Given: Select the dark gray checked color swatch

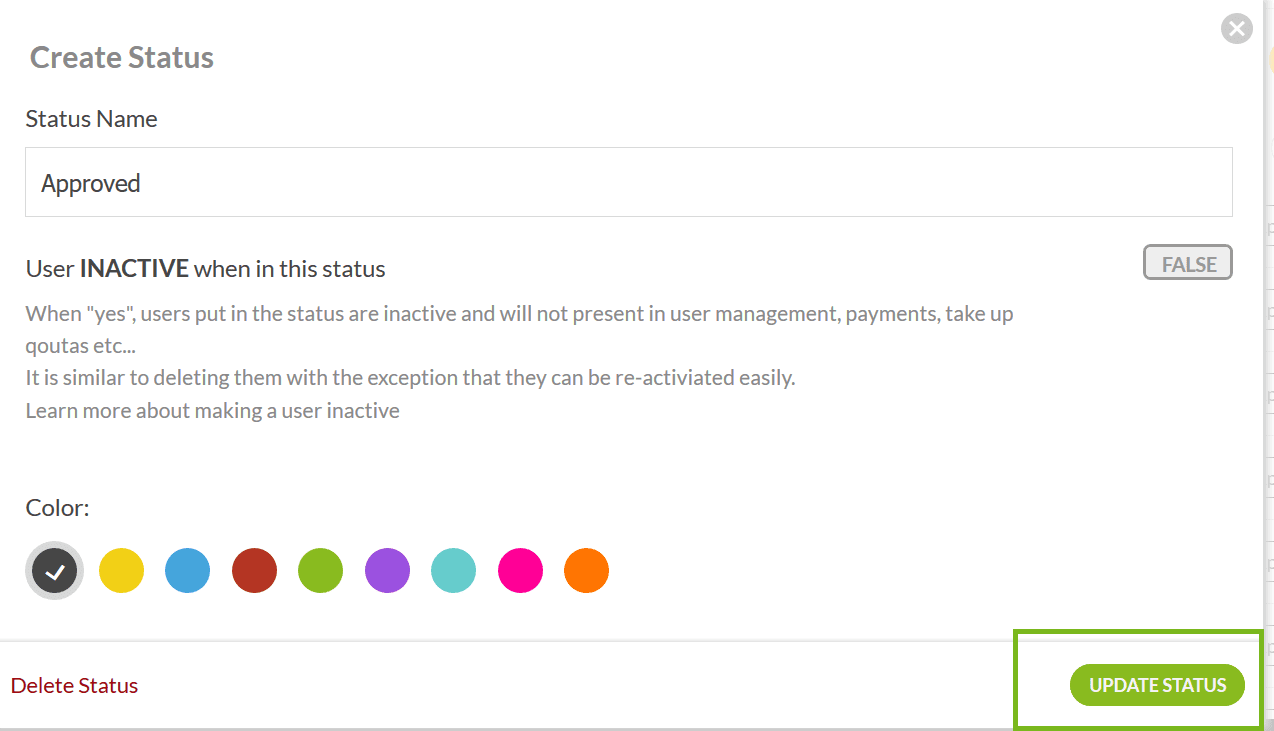Looking at the screenshot, I should tap(55, 571).
